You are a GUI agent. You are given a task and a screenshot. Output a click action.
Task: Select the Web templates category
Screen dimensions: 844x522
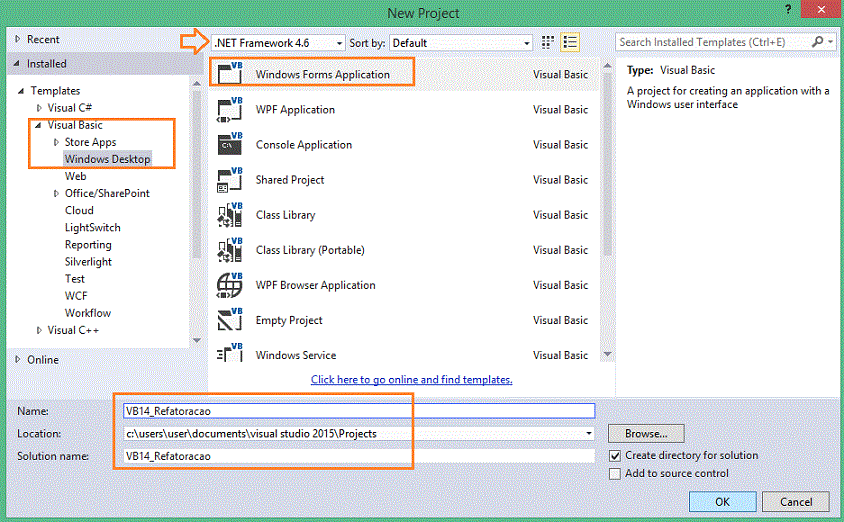click(75, 176)
